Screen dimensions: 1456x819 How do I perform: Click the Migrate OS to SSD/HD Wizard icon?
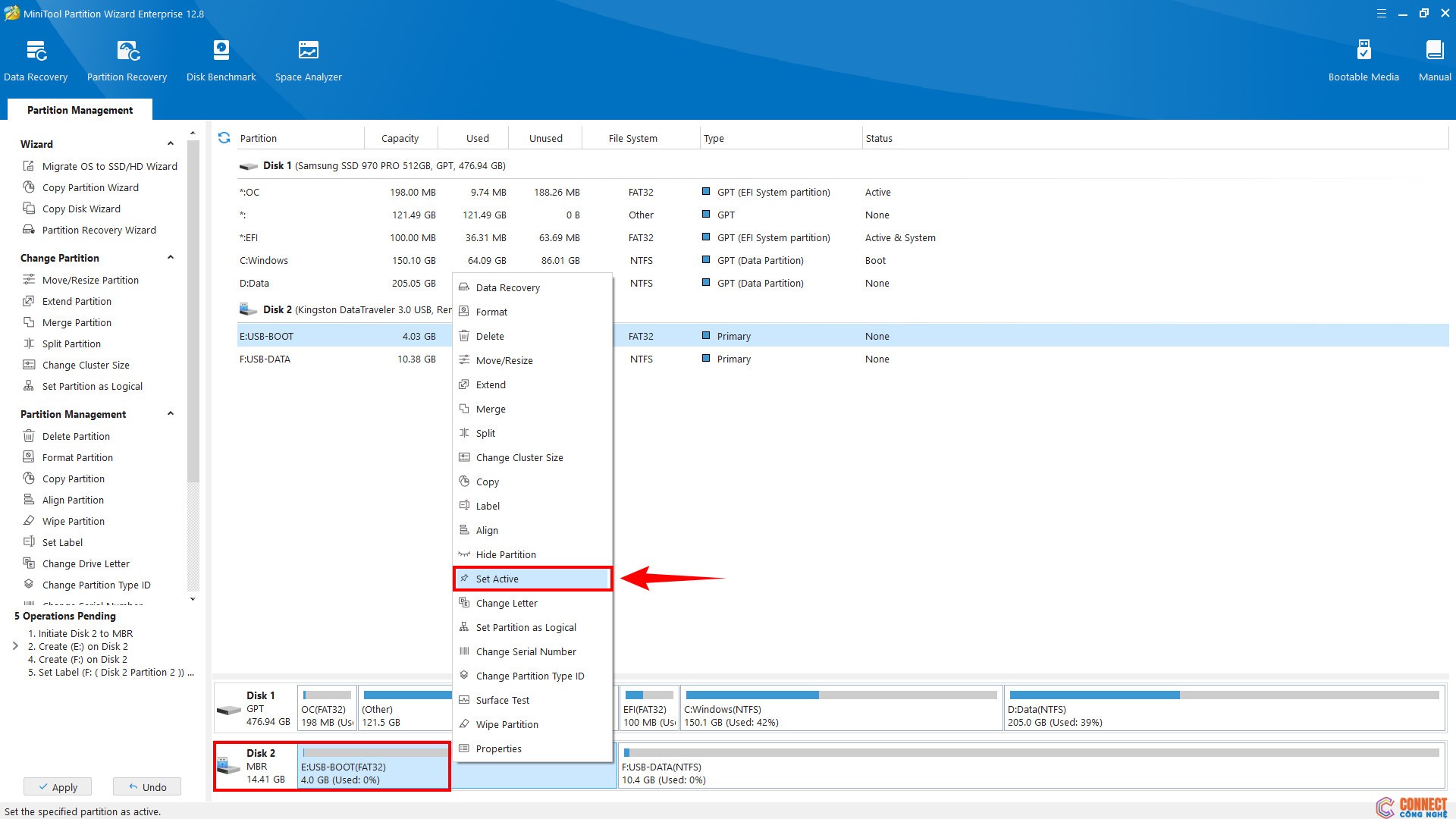29,166
